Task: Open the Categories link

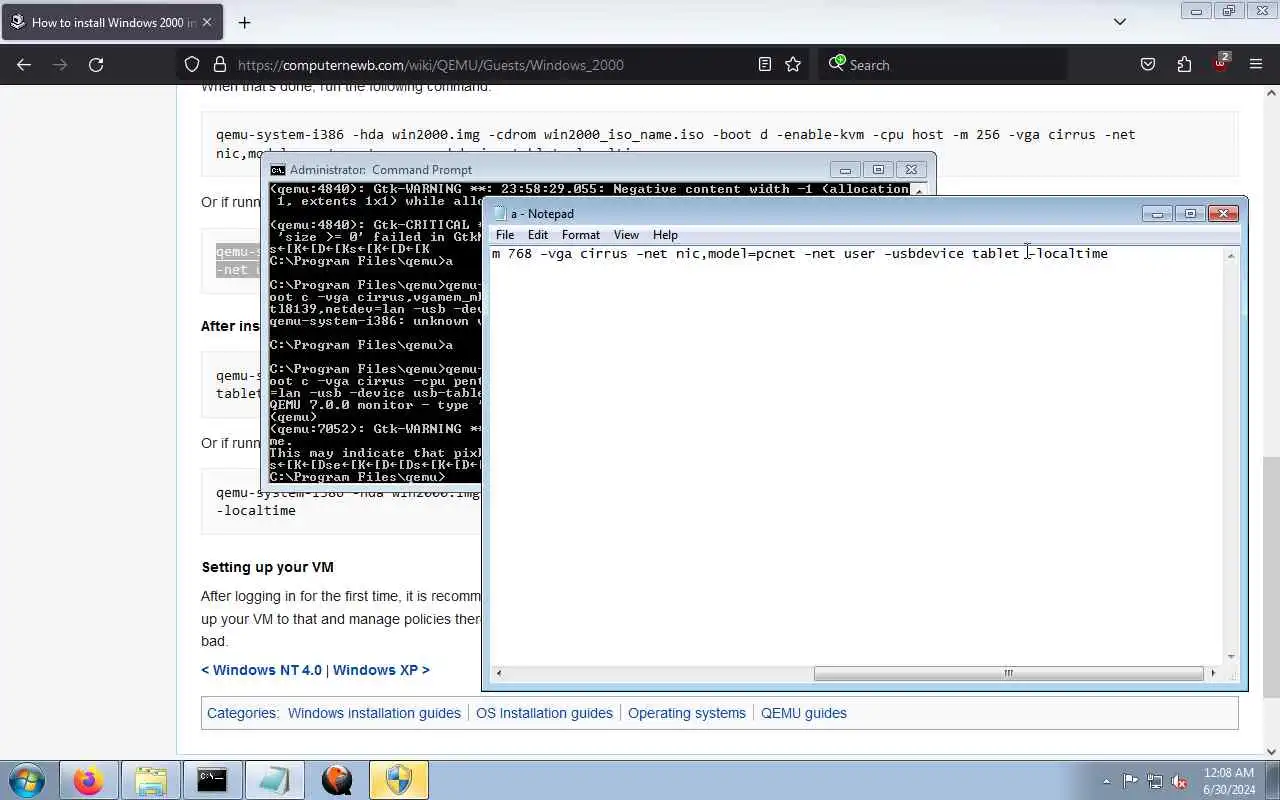Action: tap(241, 713)
